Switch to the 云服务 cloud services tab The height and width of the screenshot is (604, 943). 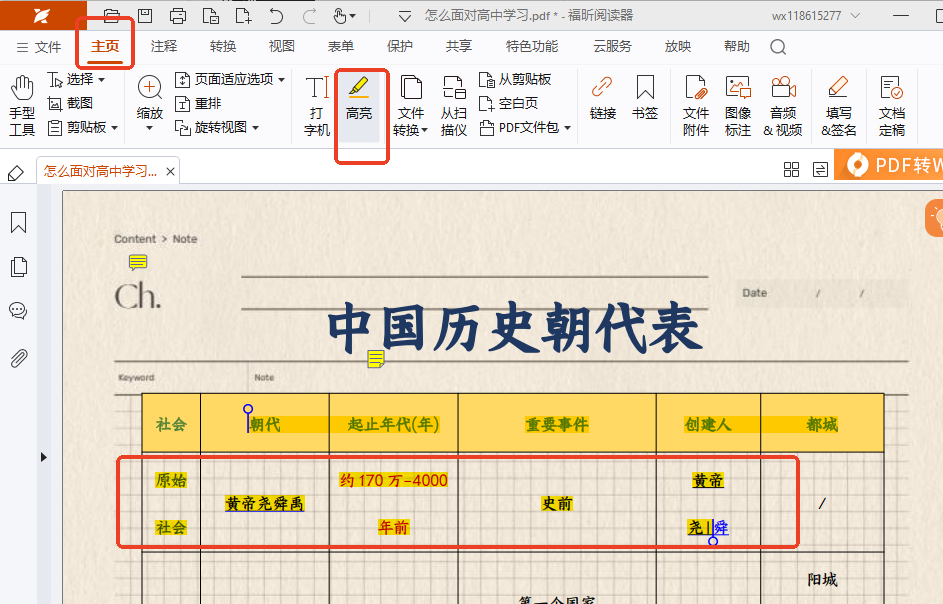click(612, 46)
